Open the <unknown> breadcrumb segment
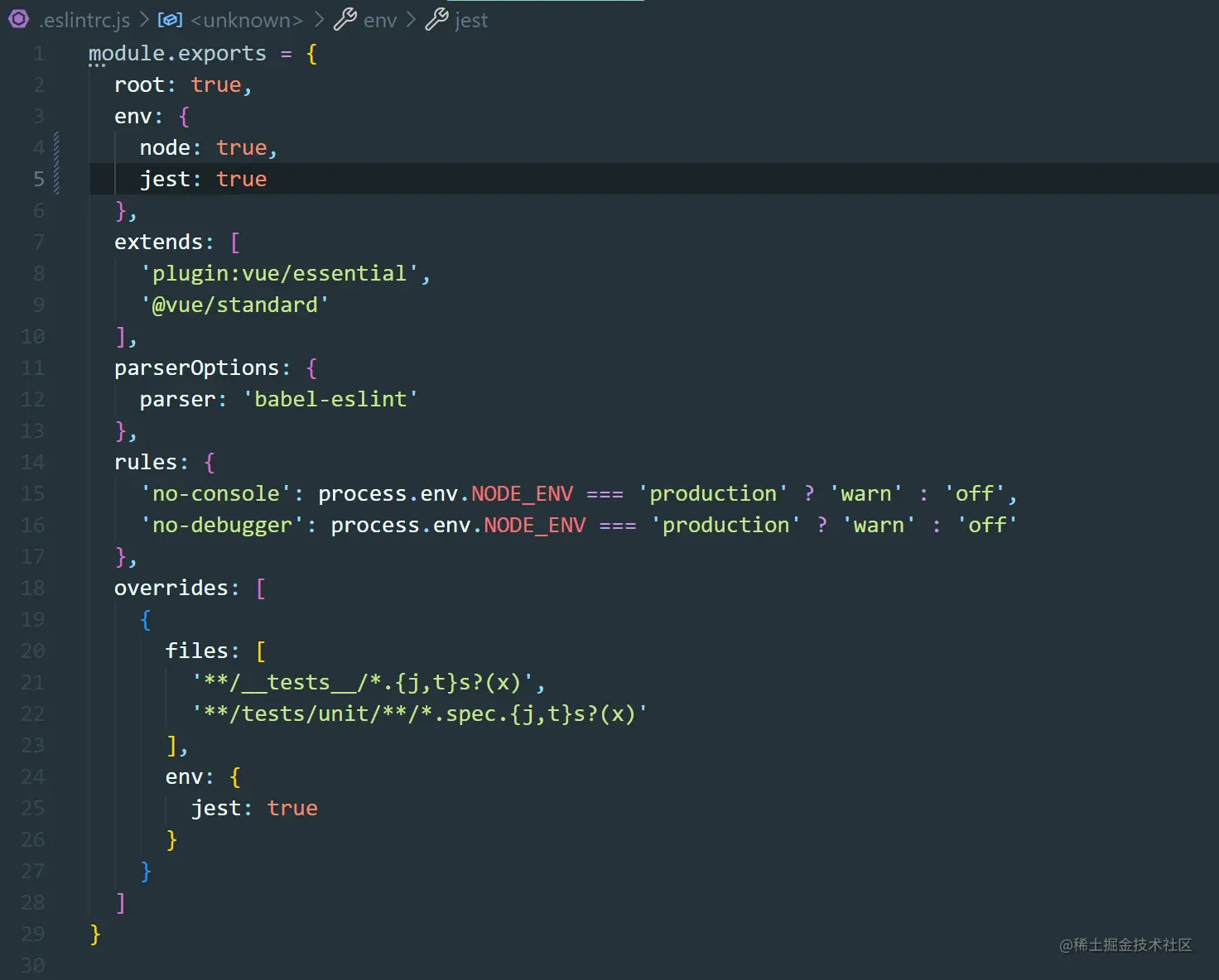 coord(247,20)
